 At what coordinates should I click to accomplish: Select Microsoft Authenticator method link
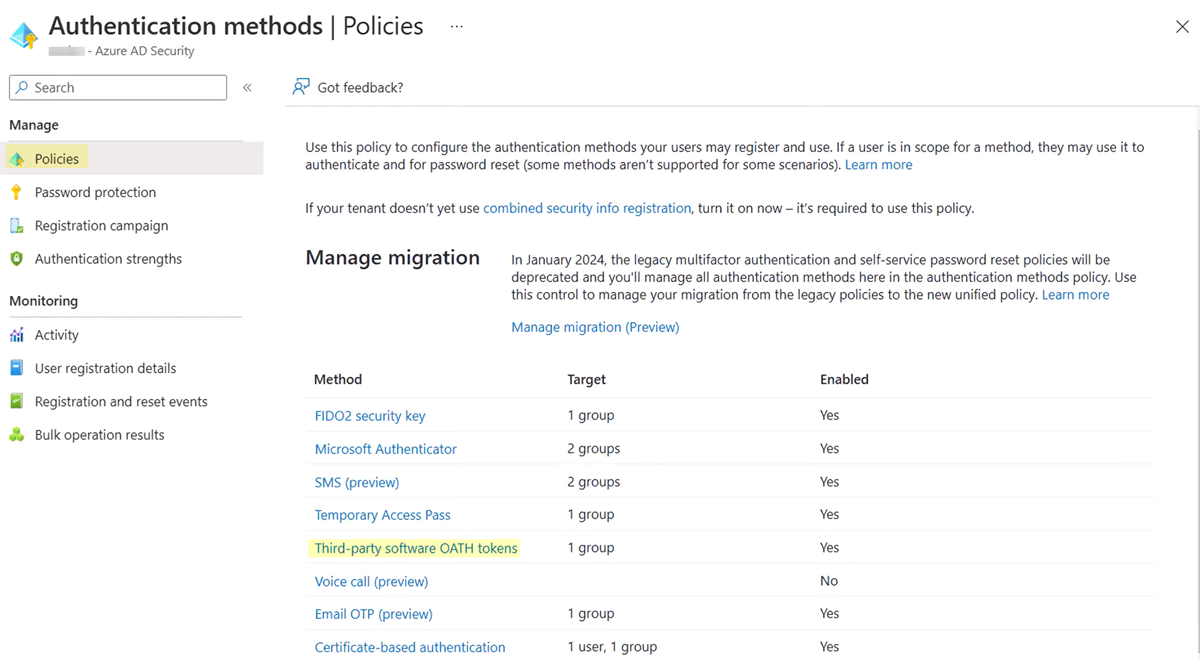click(385, 449)
